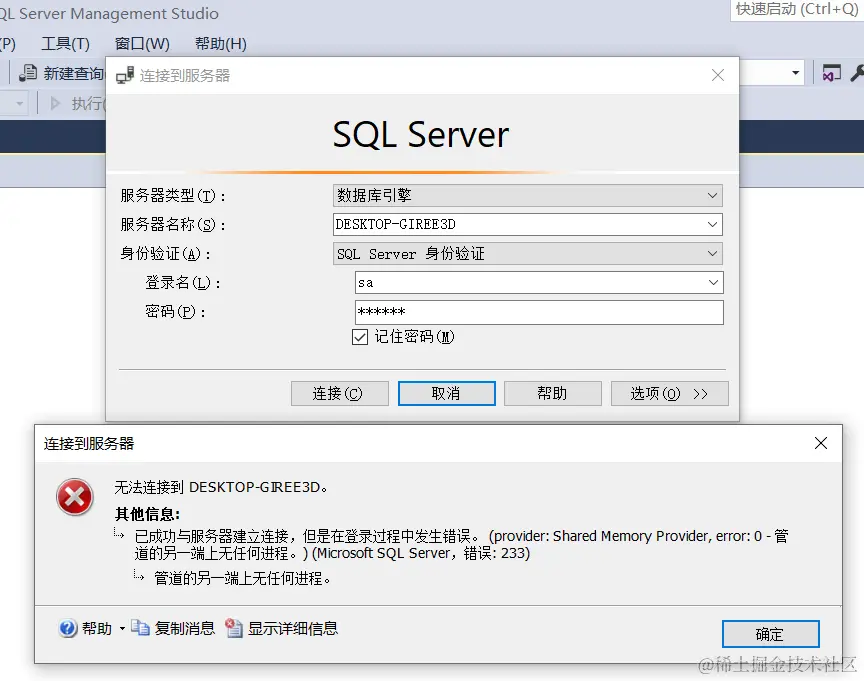Click the Visual Studio window icon in toolbar
Image resolution: width=864 pixels, height=681 pixels.
[x=831, y=73]
